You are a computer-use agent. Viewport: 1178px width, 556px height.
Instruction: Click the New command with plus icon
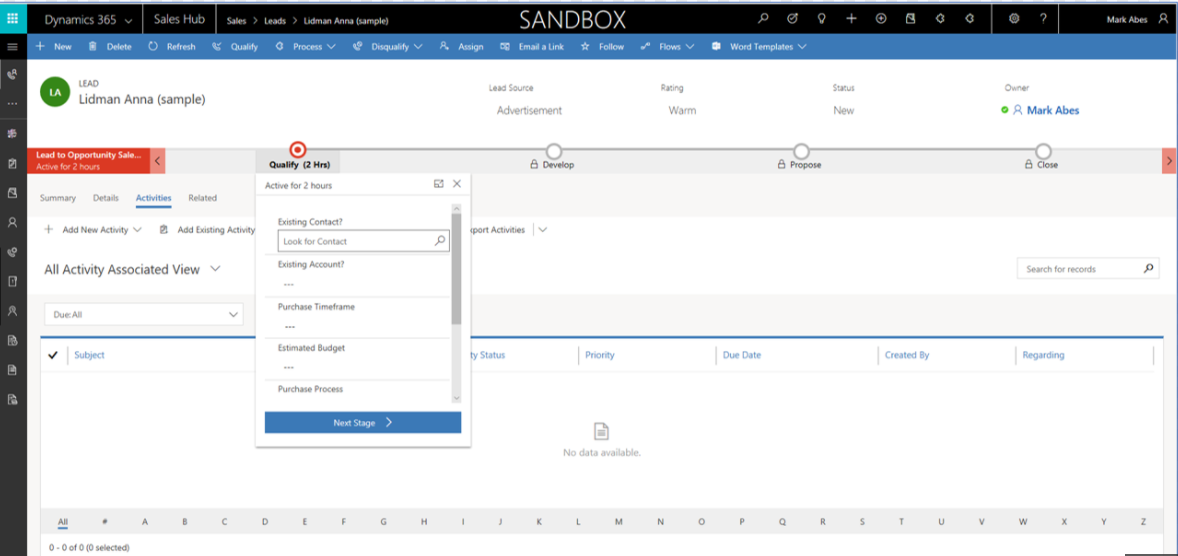click(x=53, y=47)
